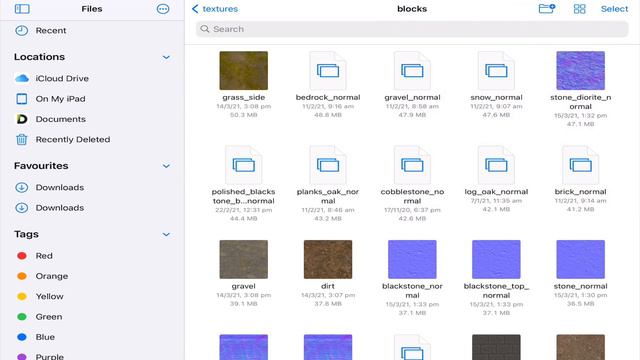
Task: Collapse the Locations section
Action: [166, 57]
